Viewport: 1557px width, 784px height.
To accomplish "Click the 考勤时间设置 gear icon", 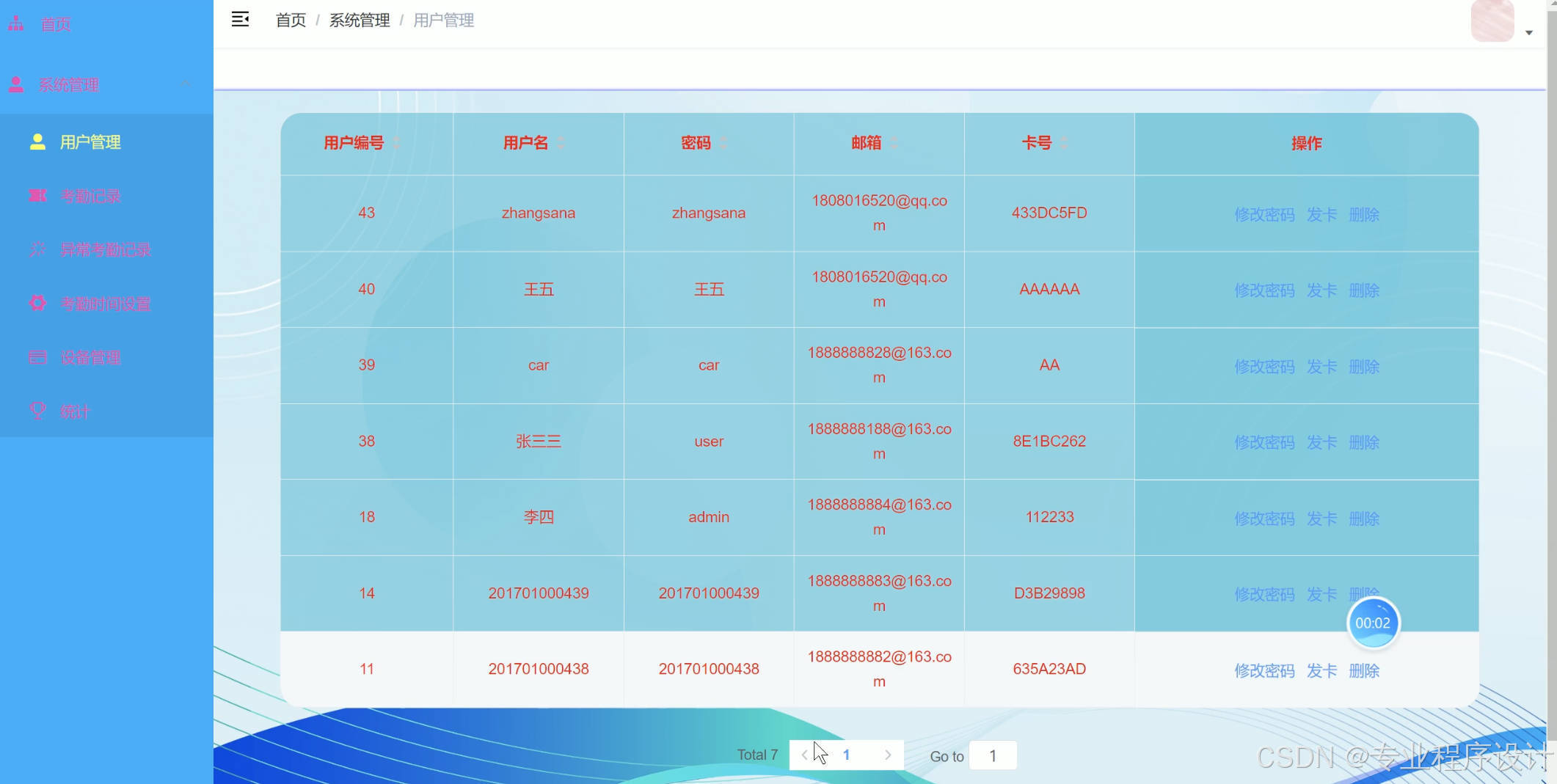I will coord(37,304).
